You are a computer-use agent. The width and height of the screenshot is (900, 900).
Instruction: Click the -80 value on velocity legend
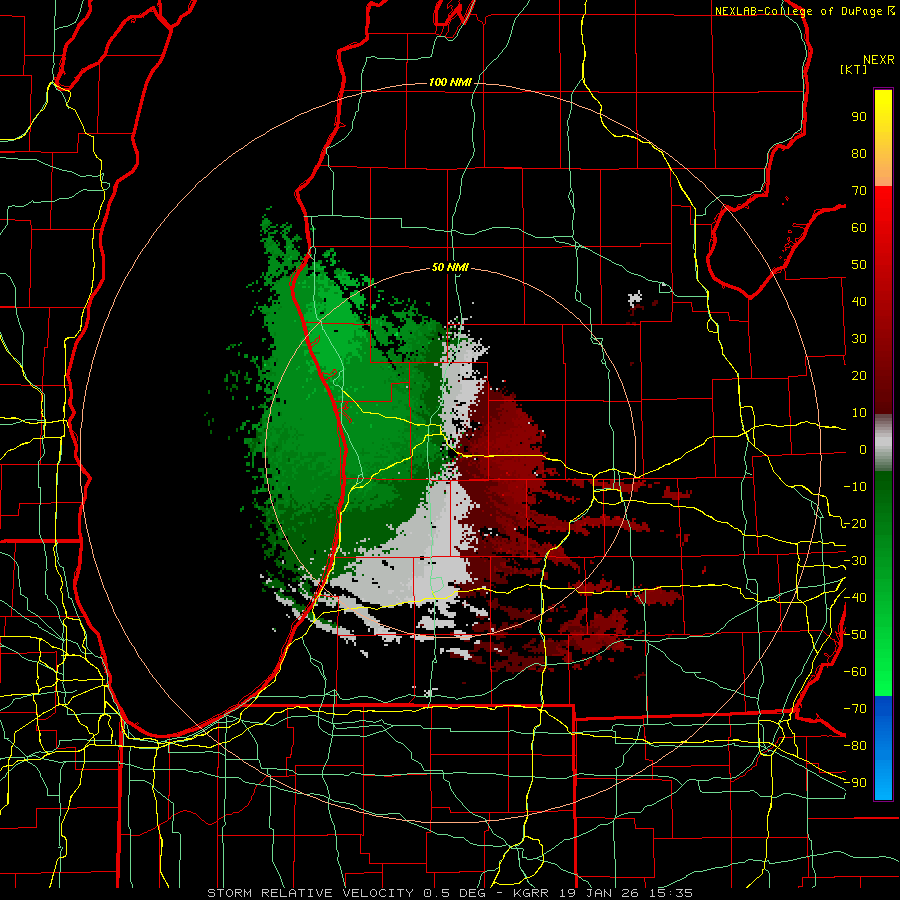point(855,746)
